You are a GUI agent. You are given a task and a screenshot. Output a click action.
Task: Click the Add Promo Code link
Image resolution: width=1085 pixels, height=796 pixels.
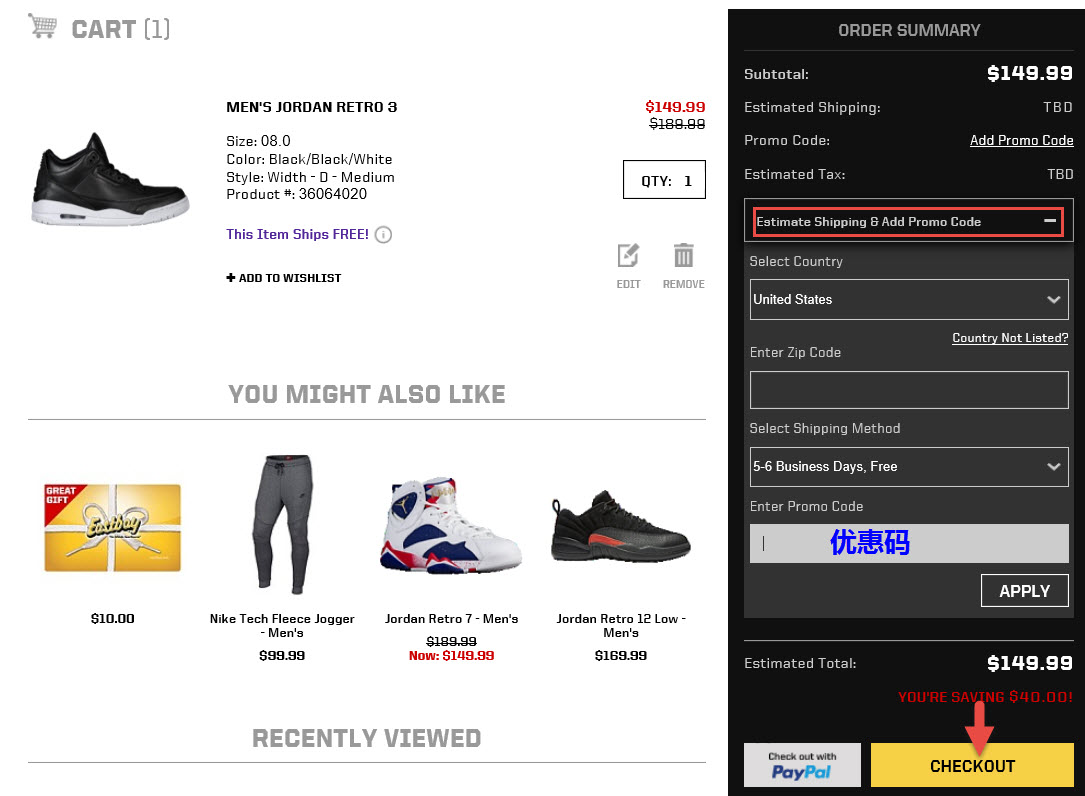(x=1021, y=140)
